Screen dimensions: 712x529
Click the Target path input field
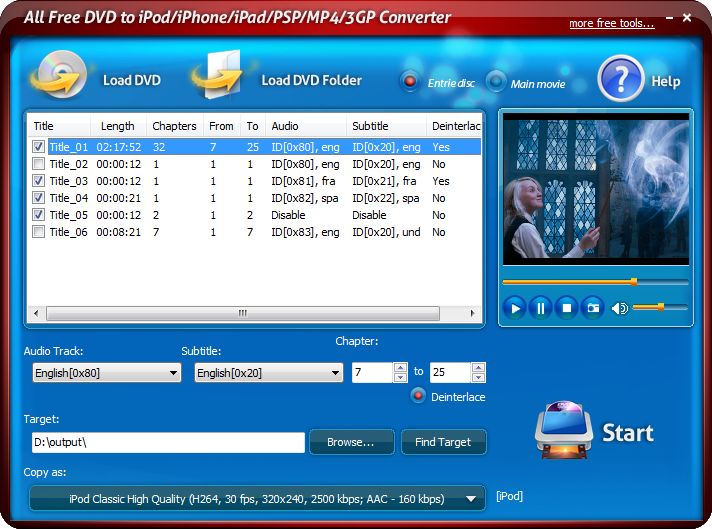[x=168, y=442]
